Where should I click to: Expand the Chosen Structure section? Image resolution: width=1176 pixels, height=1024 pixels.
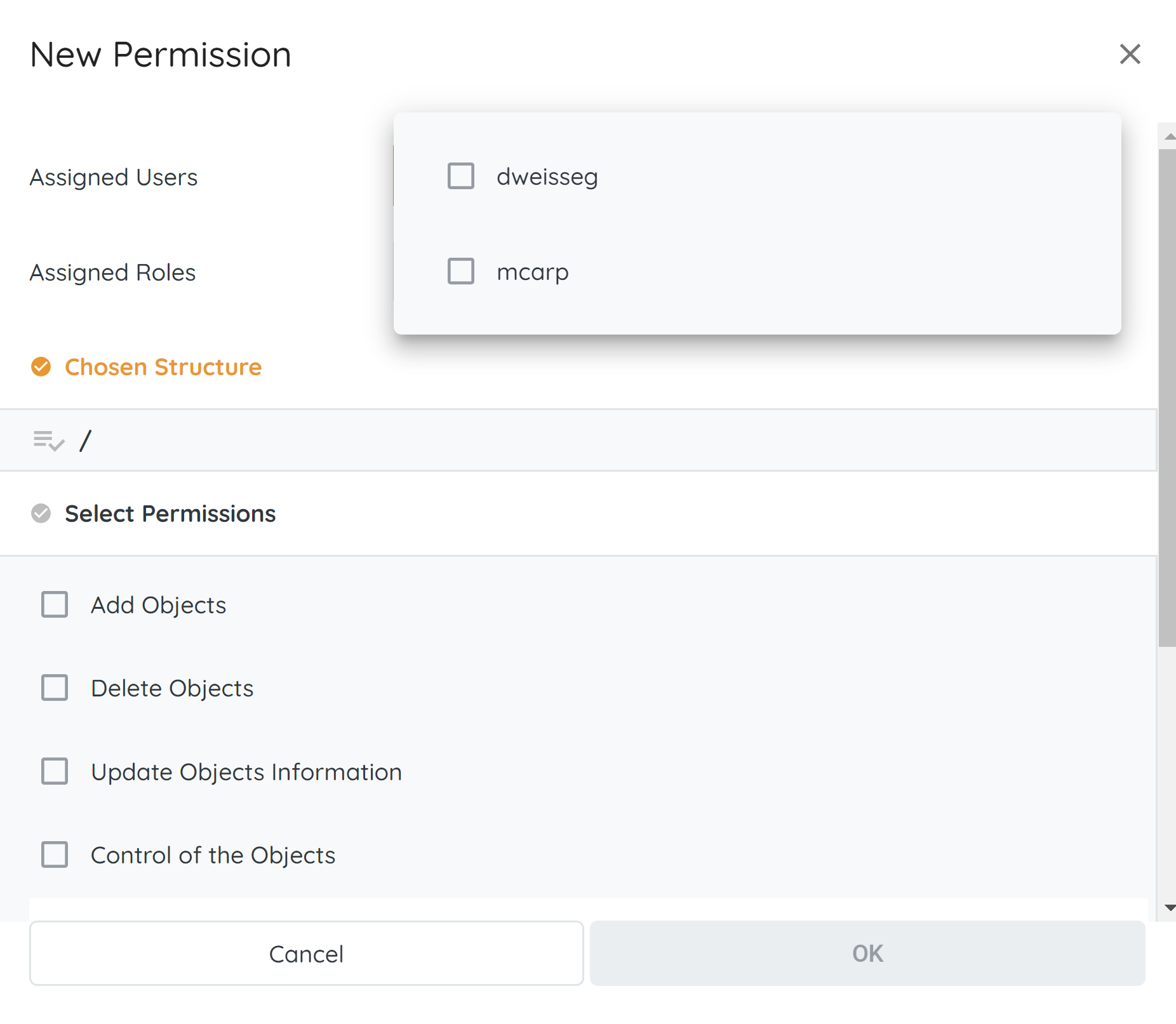163,367
